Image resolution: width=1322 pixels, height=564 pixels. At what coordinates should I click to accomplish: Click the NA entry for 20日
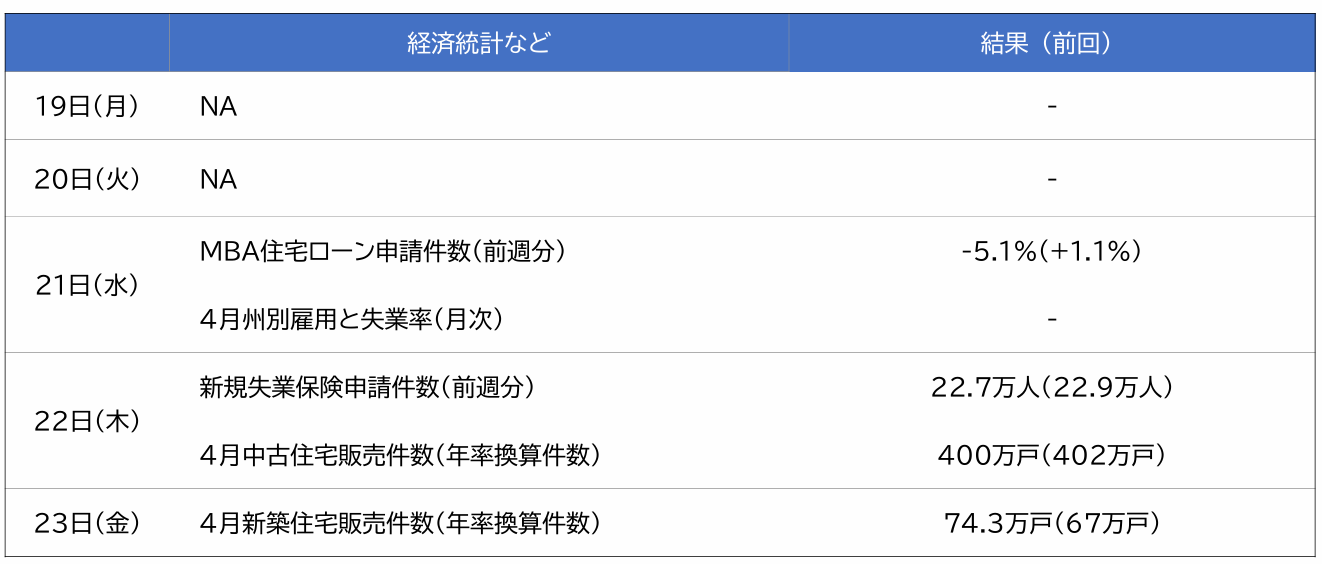(x=218, y=180)
